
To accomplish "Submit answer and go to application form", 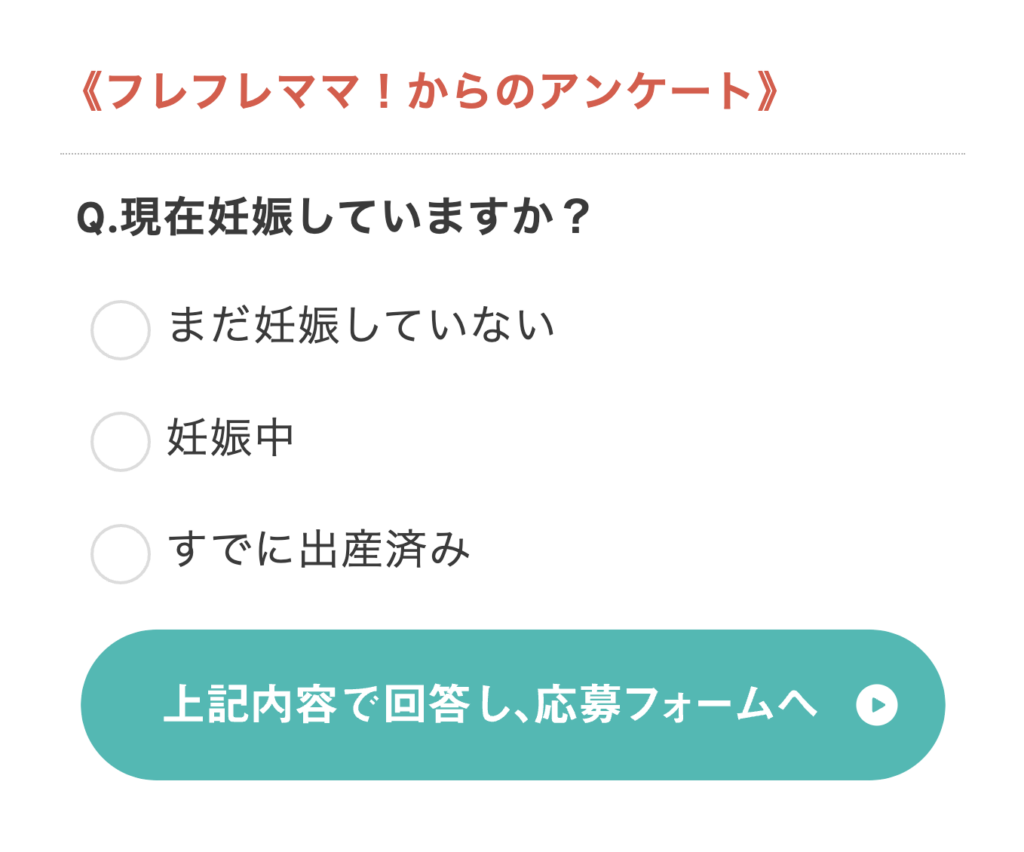I will 512,705.
